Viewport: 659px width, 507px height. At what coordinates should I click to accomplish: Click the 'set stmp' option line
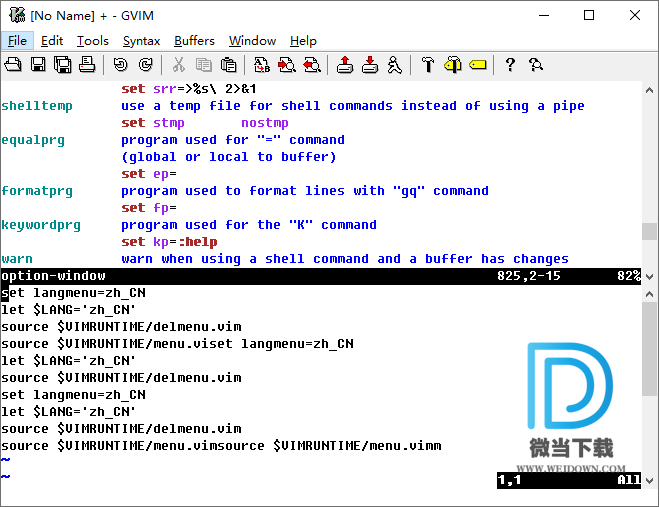(x=153, y=123)
